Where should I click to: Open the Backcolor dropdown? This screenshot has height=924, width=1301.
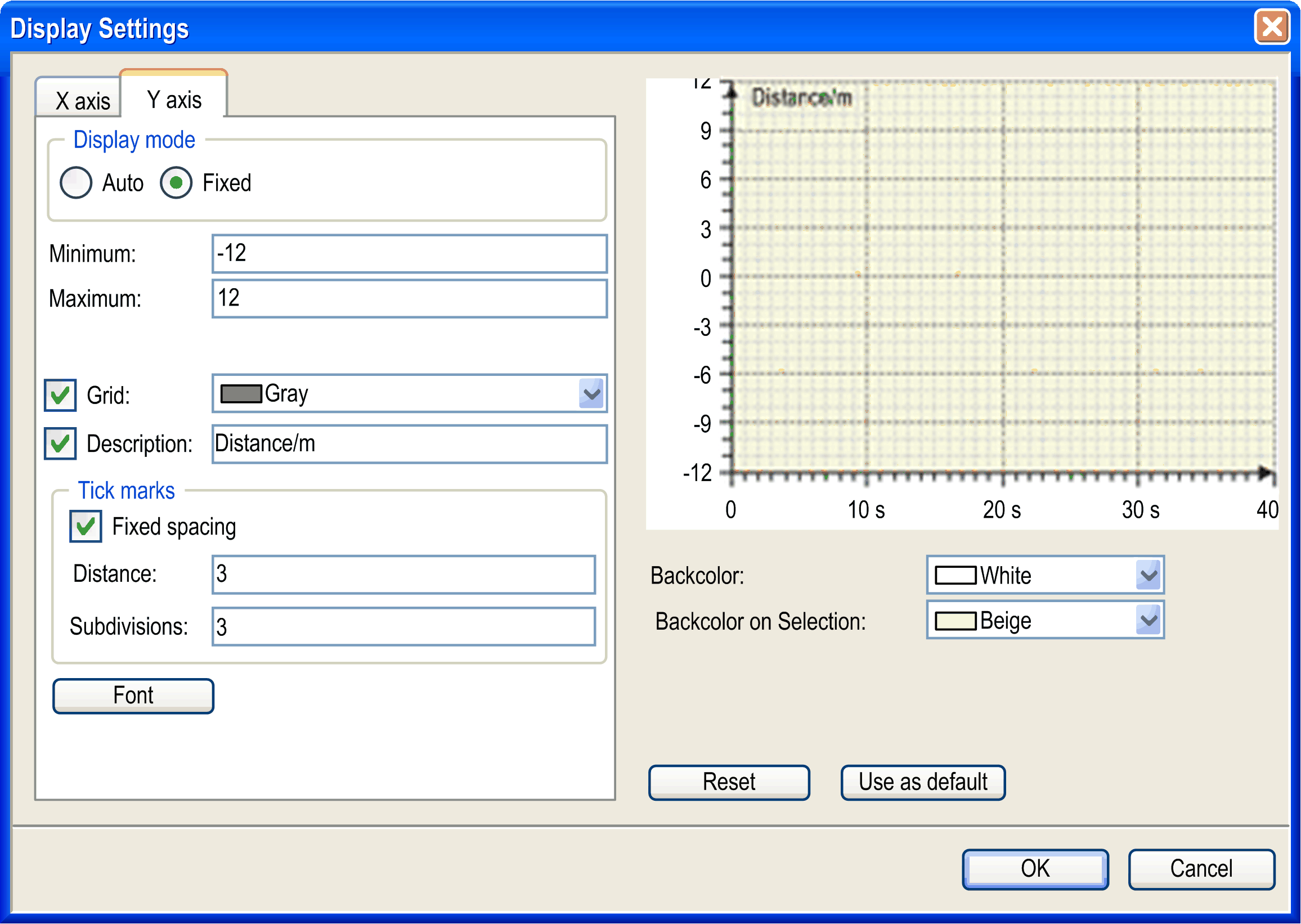pyautogui.click(x=1148, y=575)
